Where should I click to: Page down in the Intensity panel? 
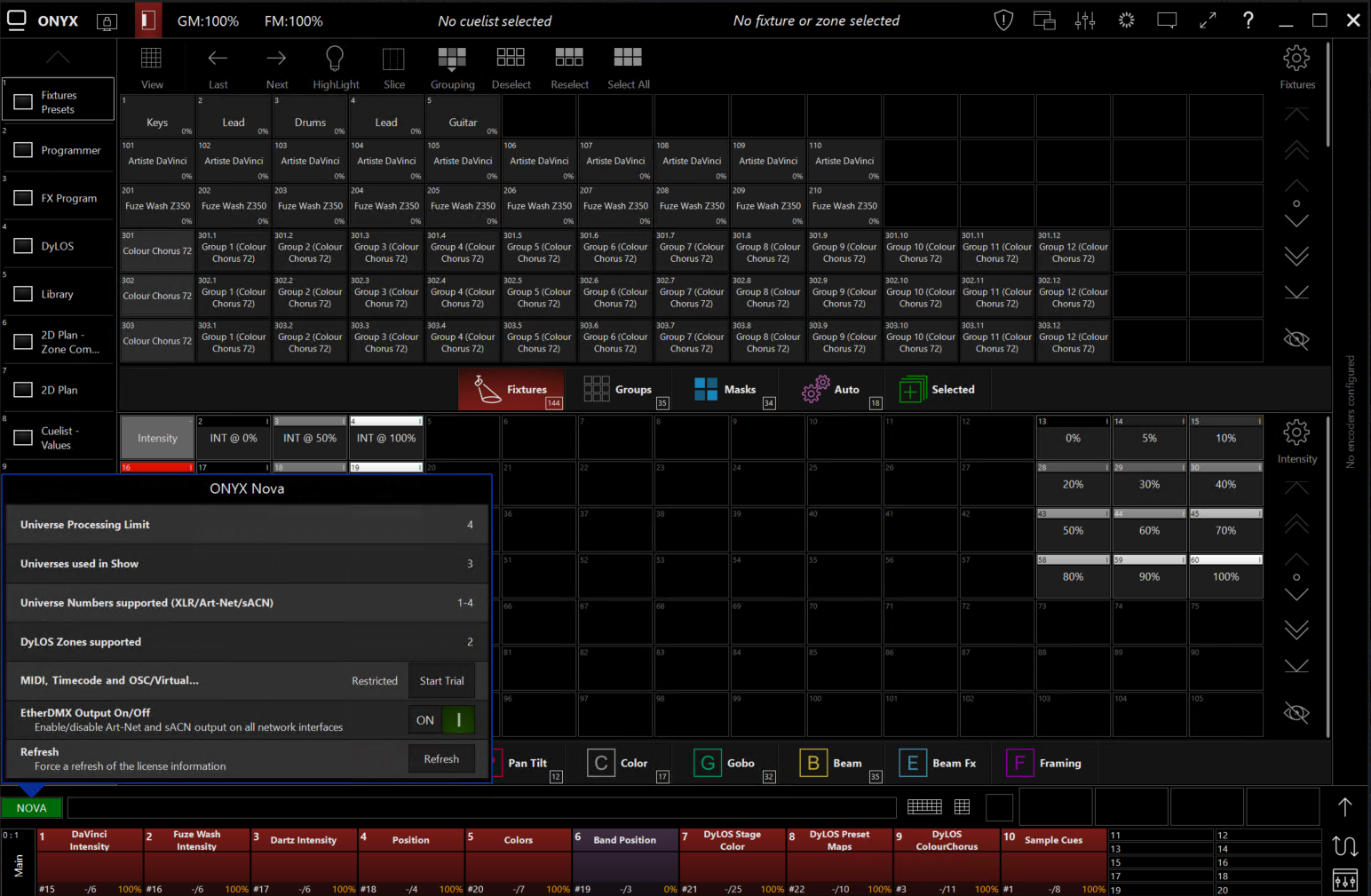tap(1296, 630)
